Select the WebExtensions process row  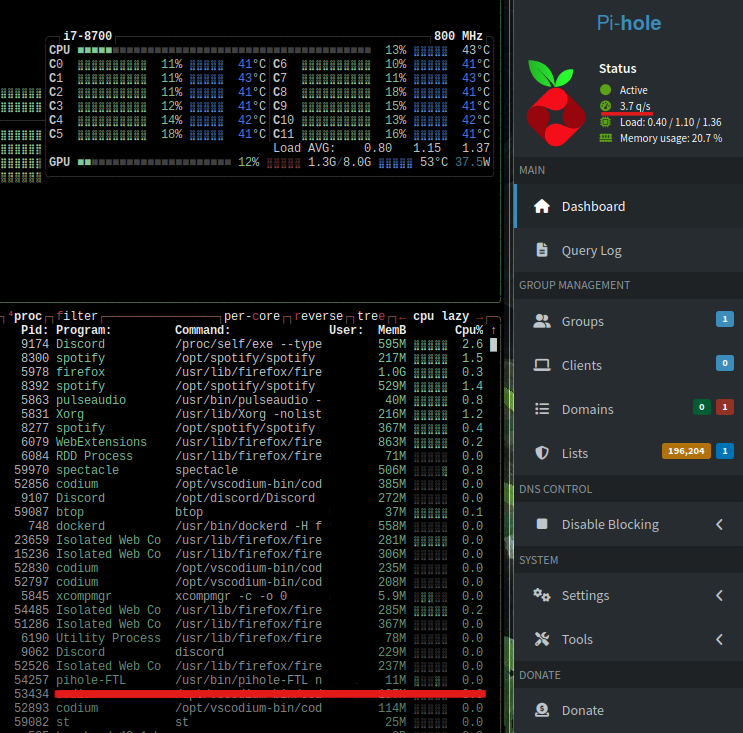pos(249,442)
